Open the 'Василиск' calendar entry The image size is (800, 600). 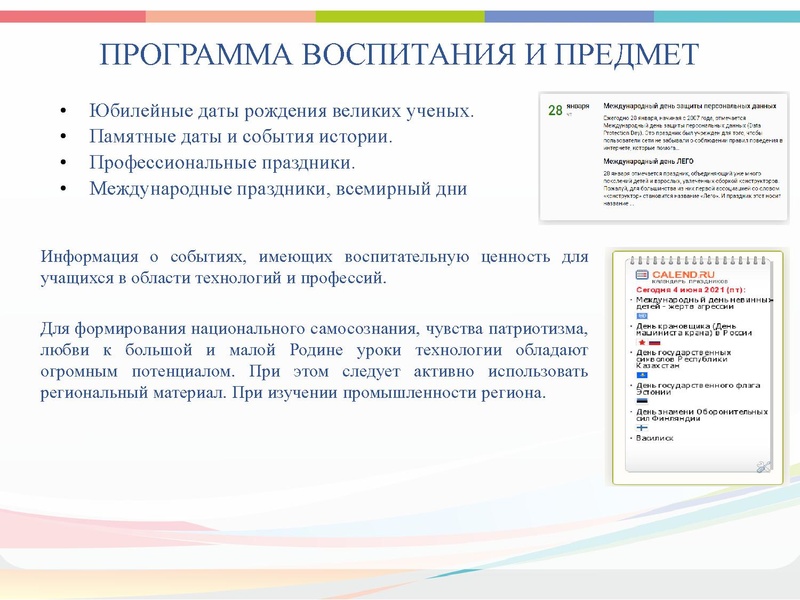point(655,440)
